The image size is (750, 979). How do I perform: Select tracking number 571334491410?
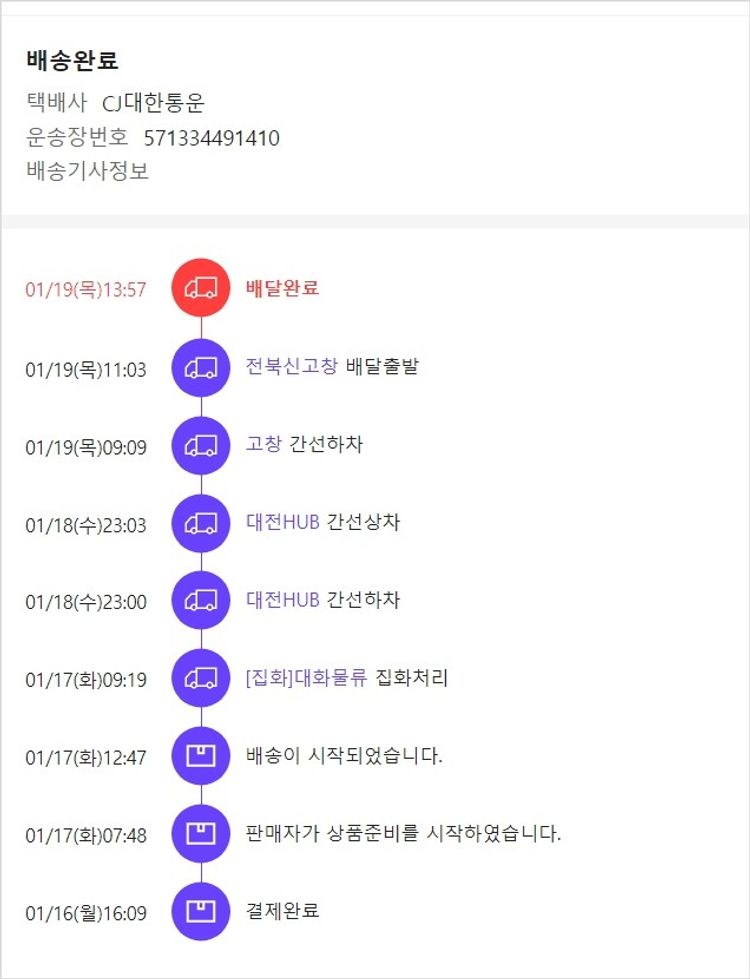pos(211,138)
